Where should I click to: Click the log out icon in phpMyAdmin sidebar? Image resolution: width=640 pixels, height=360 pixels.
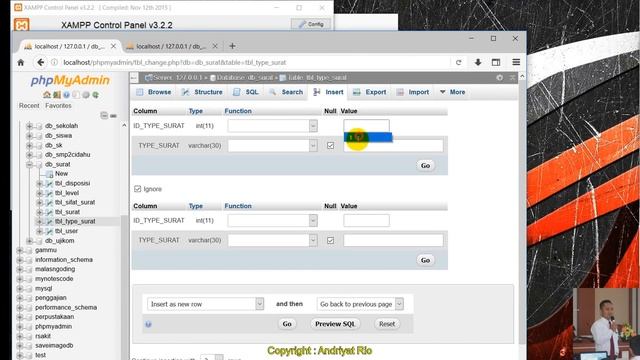(57, 95)
